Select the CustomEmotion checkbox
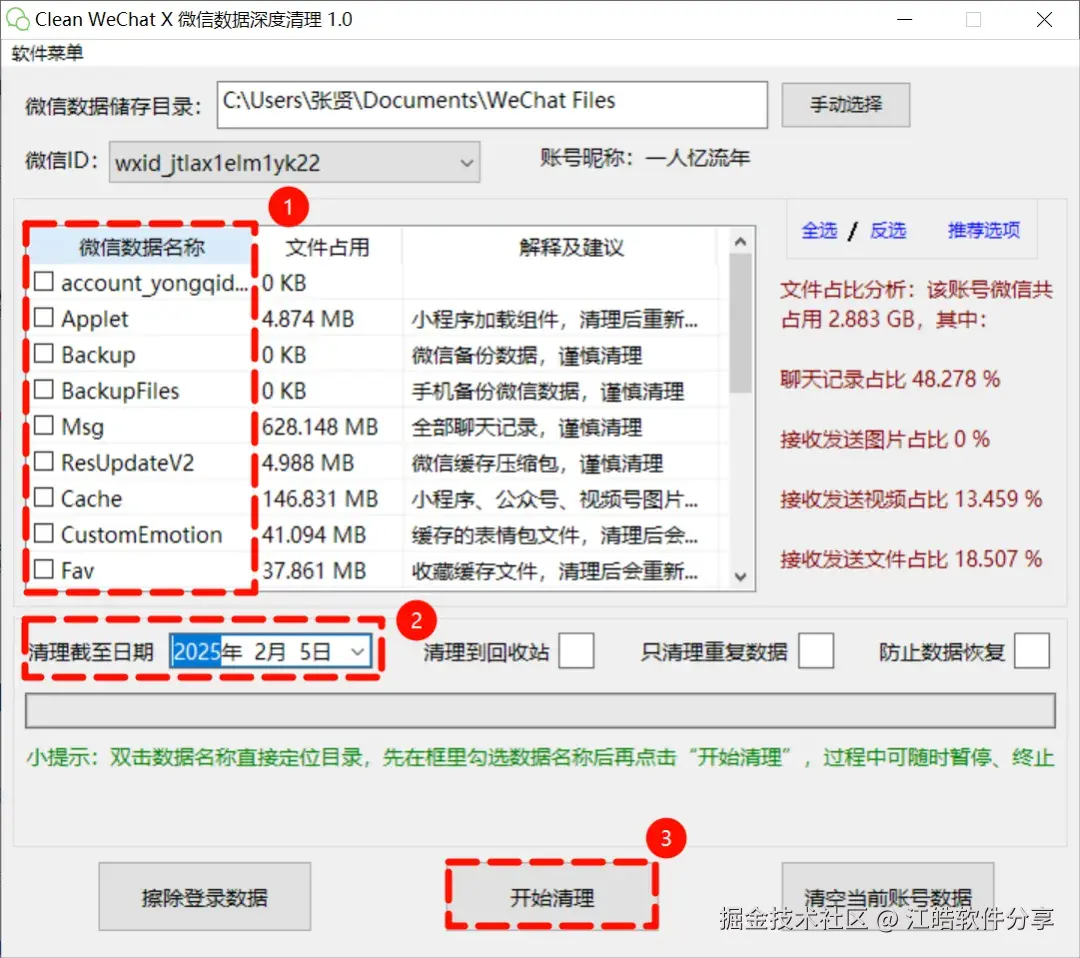This screenshot has width=1080, height=958. pyautogui.click(x=44, y=533)
